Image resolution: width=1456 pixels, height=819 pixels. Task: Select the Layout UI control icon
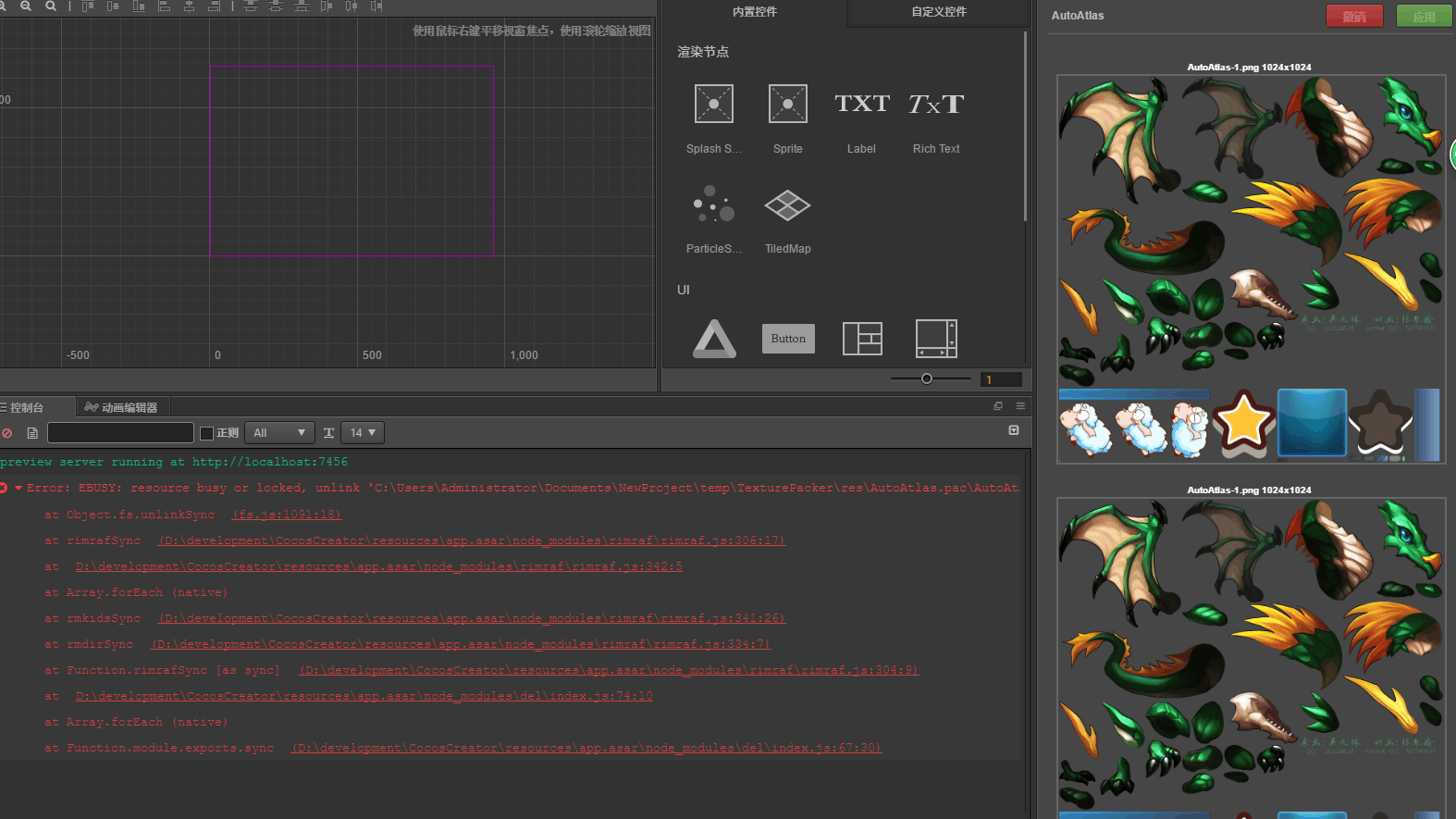pyautogui.click(x=862, y=339)
